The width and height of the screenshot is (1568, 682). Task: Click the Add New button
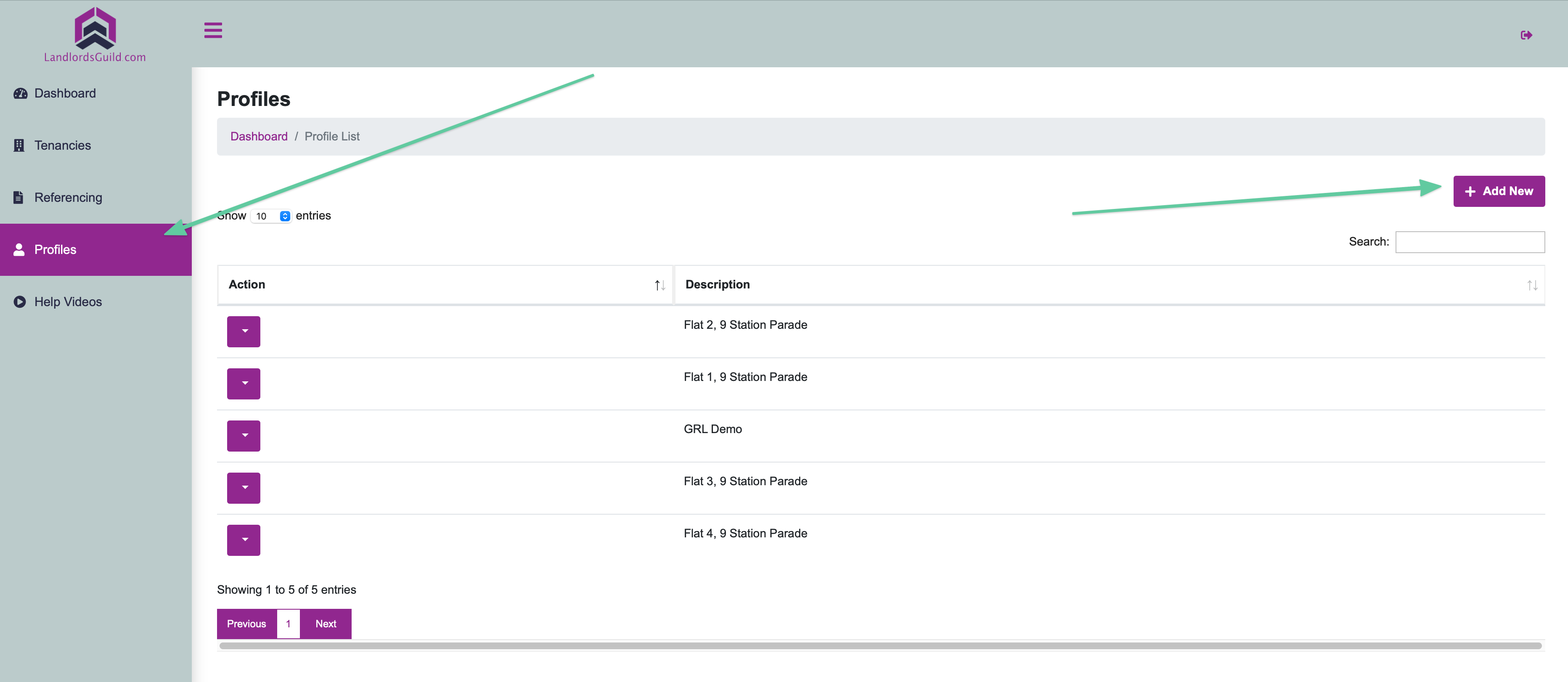tap(1499, 191)
